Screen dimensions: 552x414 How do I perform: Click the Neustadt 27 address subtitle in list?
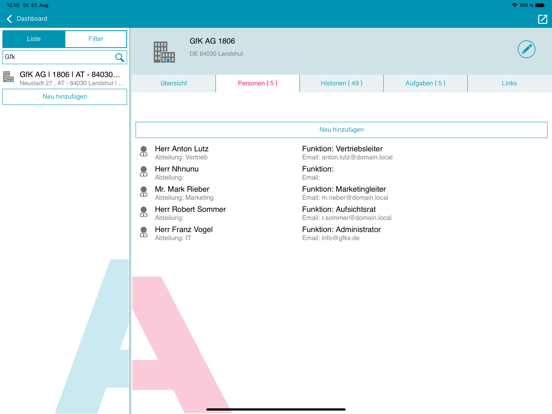(x=72, y=83)
